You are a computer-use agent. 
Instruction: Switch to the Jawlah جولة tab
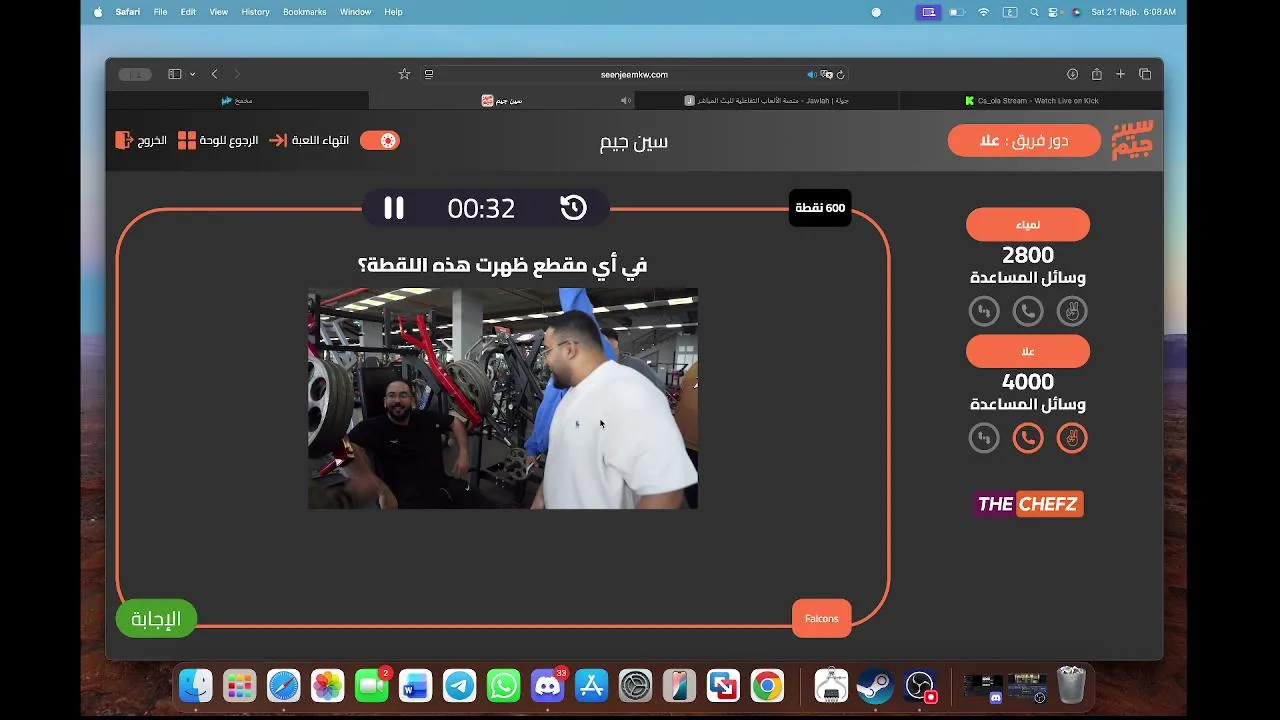click(x=767, y=100)
